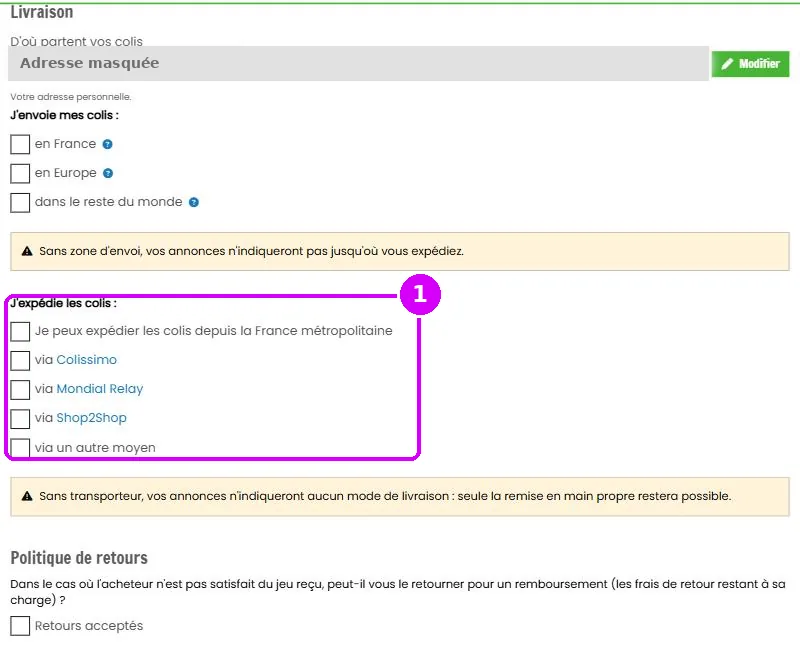Open help icon next to en Europe

tap(108, 173)
